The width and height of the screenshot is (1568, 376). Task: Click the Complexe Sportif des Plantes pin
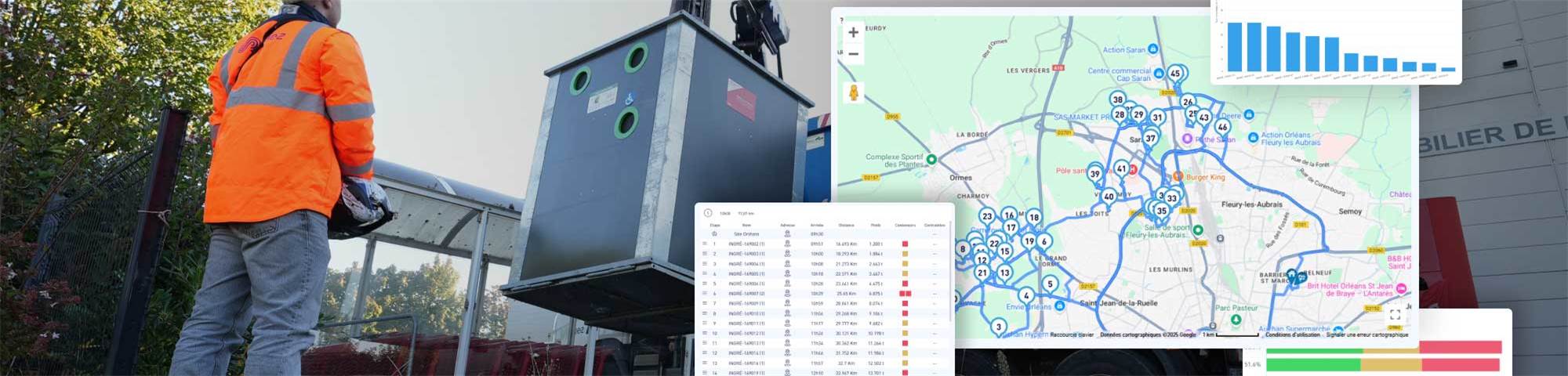point(931,159)
